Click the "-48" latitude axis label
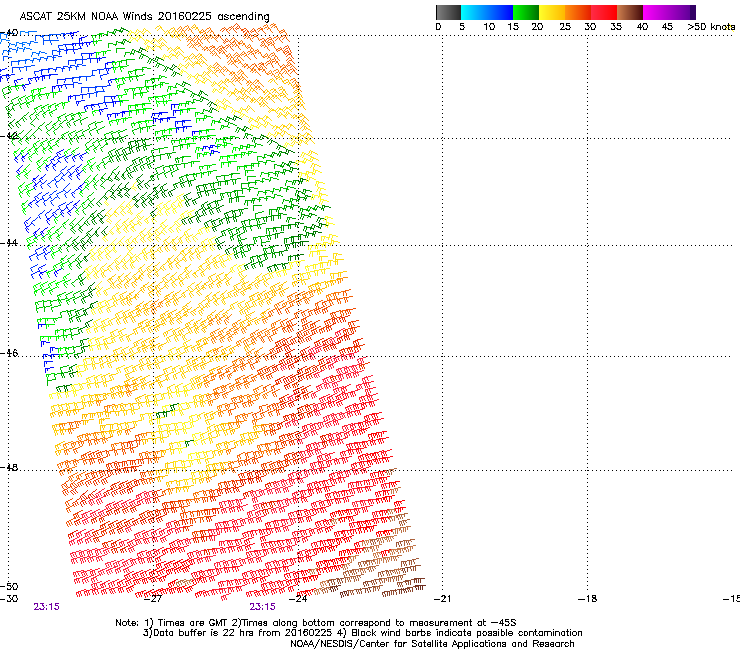This screenshot has height=650, width=740. [9, 467]
